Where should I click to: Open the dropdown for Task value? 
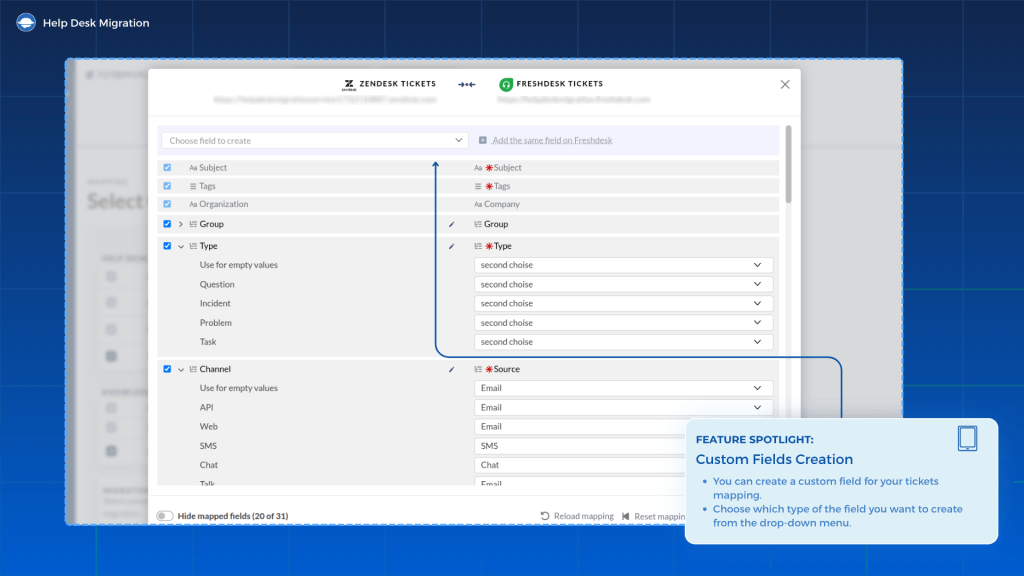pos(623,342)
